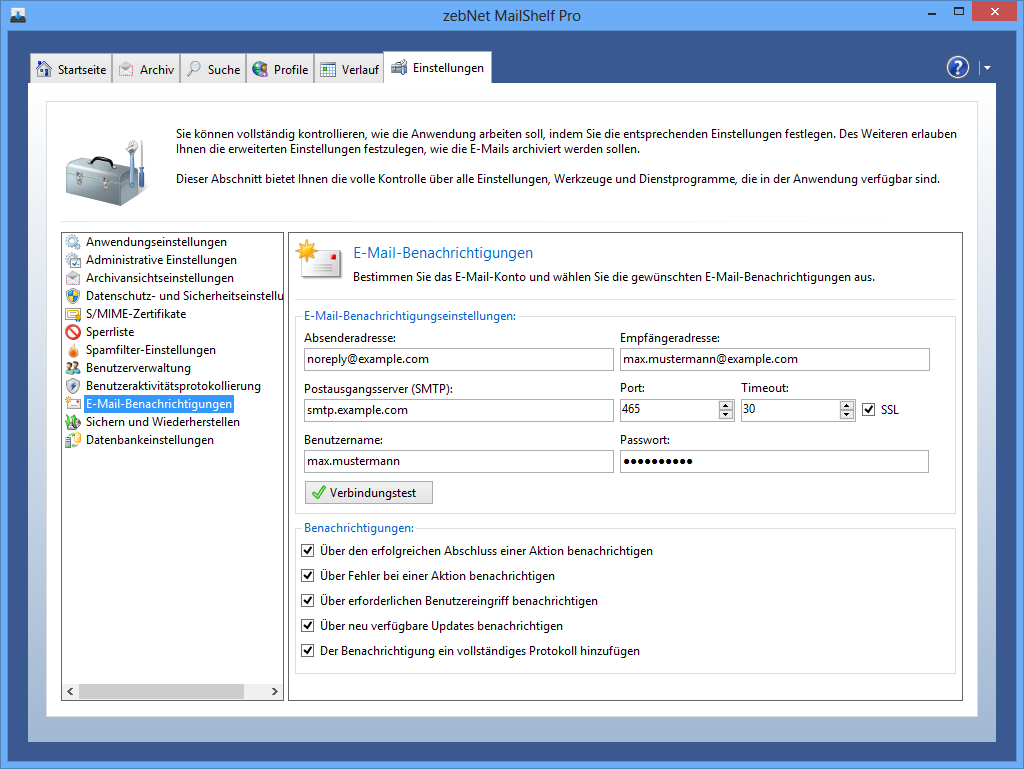Click the Archiv envelope tab icon
The height and width of the screenshot is (769, 1024).
click(x=126, y=69)
